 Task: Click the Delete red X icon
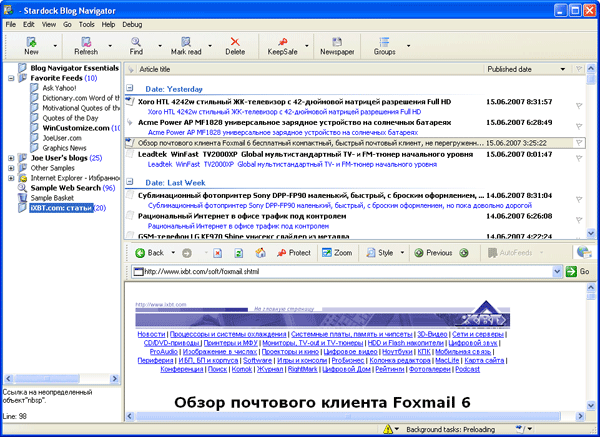point(235,41)
